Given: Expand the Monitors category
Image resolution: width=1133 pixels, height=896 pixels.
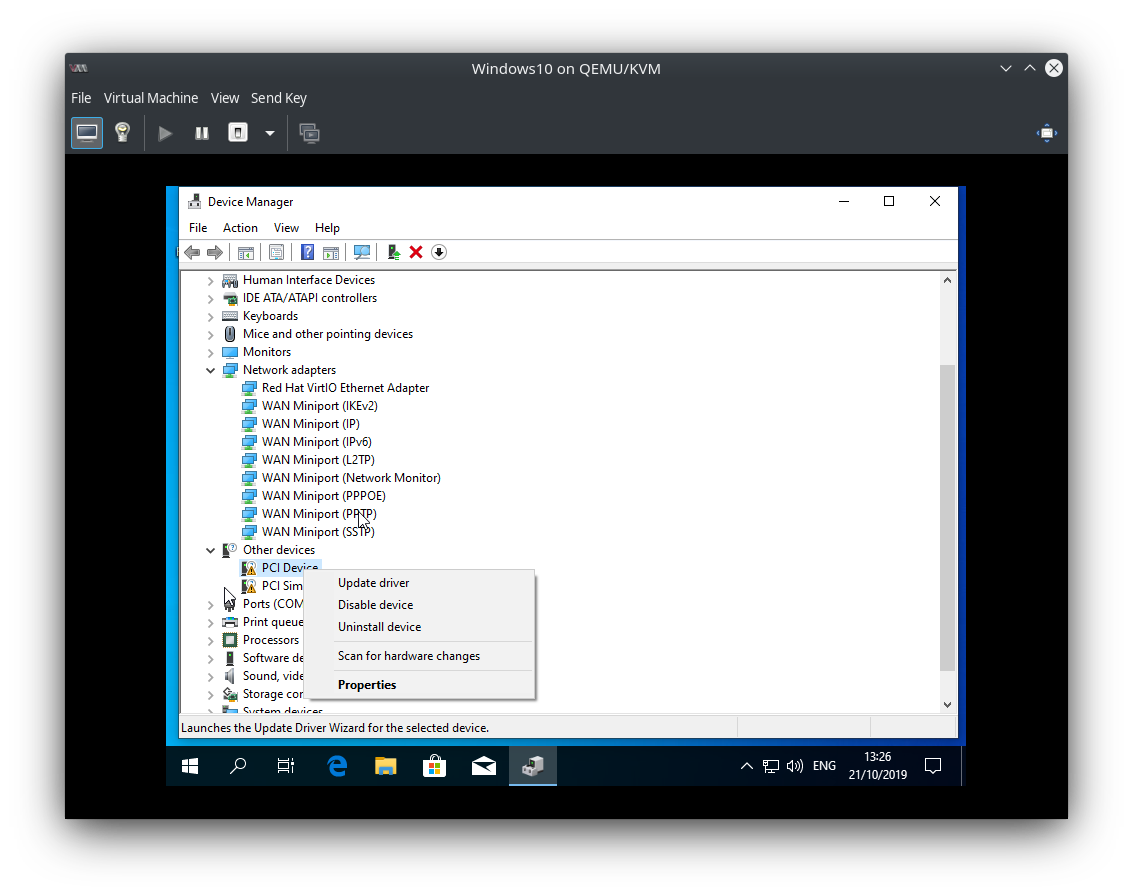Looking at the screenshot, I should [x=210, y=353].
